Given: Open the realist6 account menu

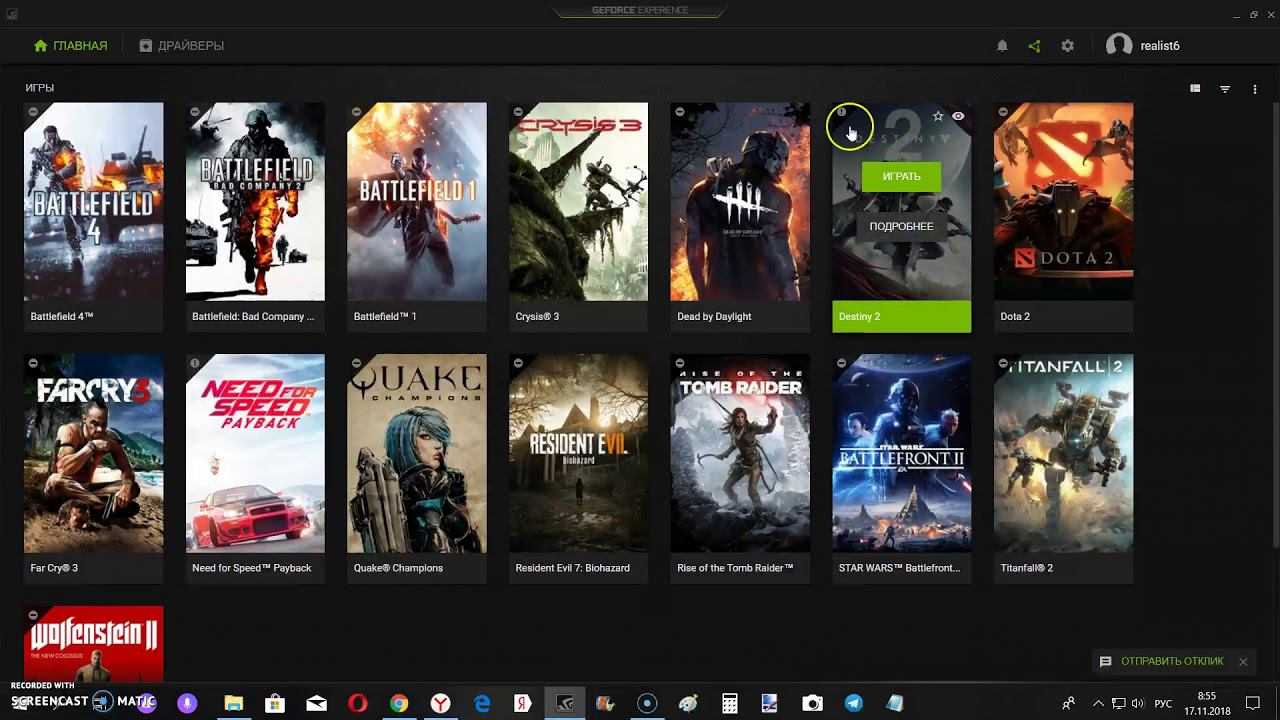Looking at the screenshot, I should 1143,46.
